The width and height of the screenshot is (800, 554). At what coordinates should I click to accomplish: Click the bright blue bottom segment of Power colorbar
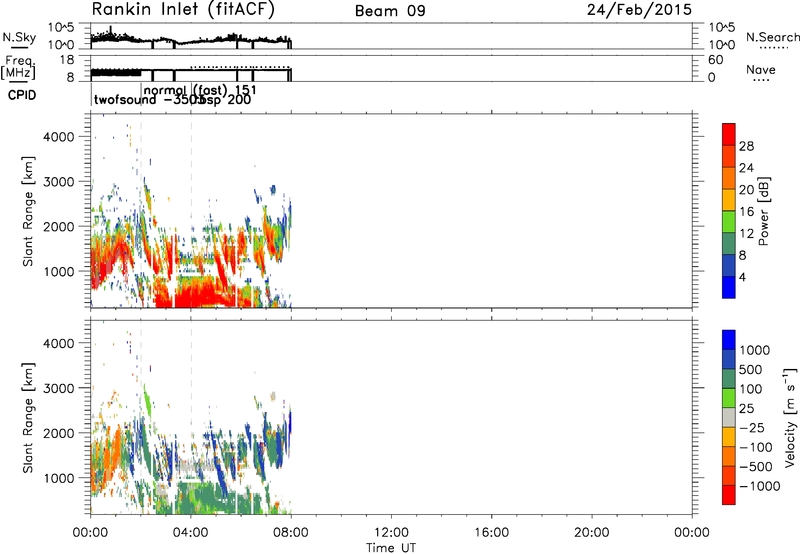click(x=729, y=287)
